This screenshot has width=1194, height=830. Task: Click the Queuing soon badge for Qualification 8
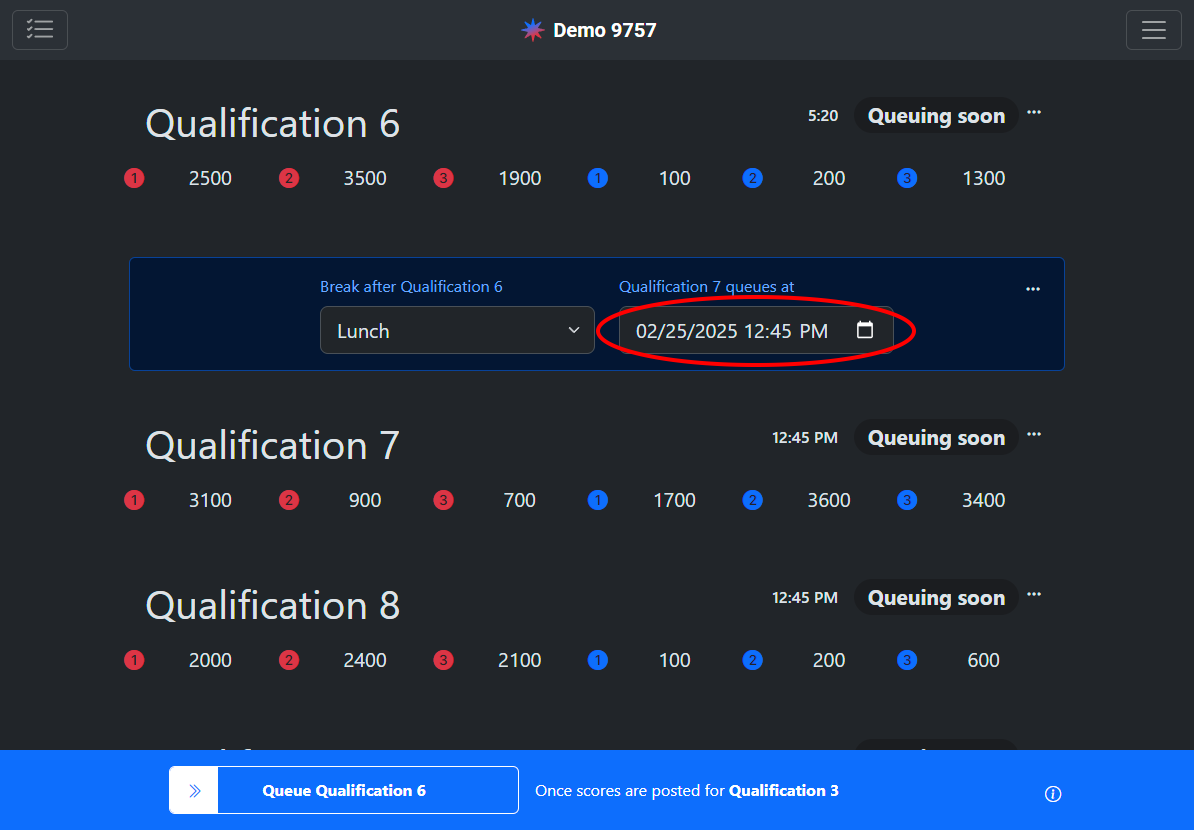935,598
